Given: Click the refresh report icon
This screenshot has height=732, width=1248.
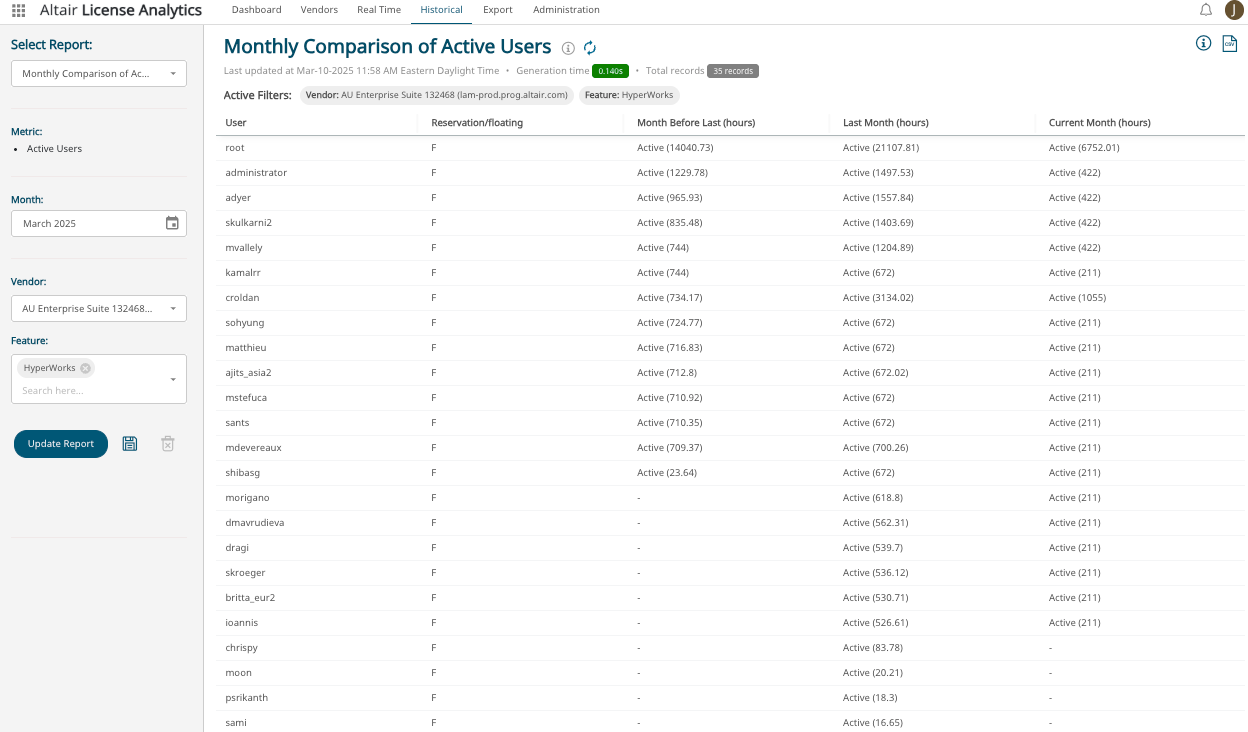Looking at the screenshot, I should click(x=590, y=48).
